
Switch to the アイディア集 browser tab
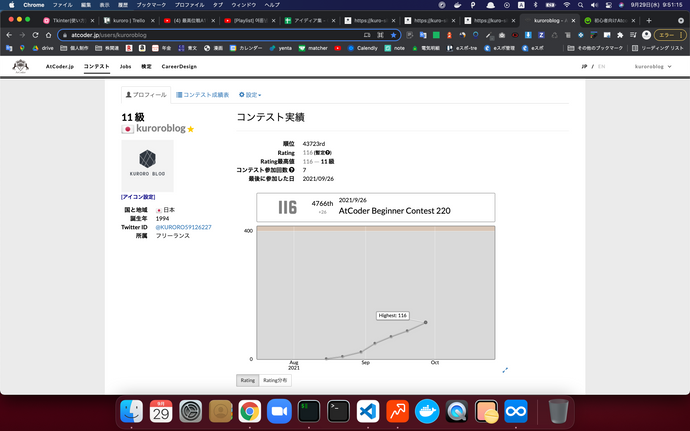pyautogui.click(x=310, y=20)
